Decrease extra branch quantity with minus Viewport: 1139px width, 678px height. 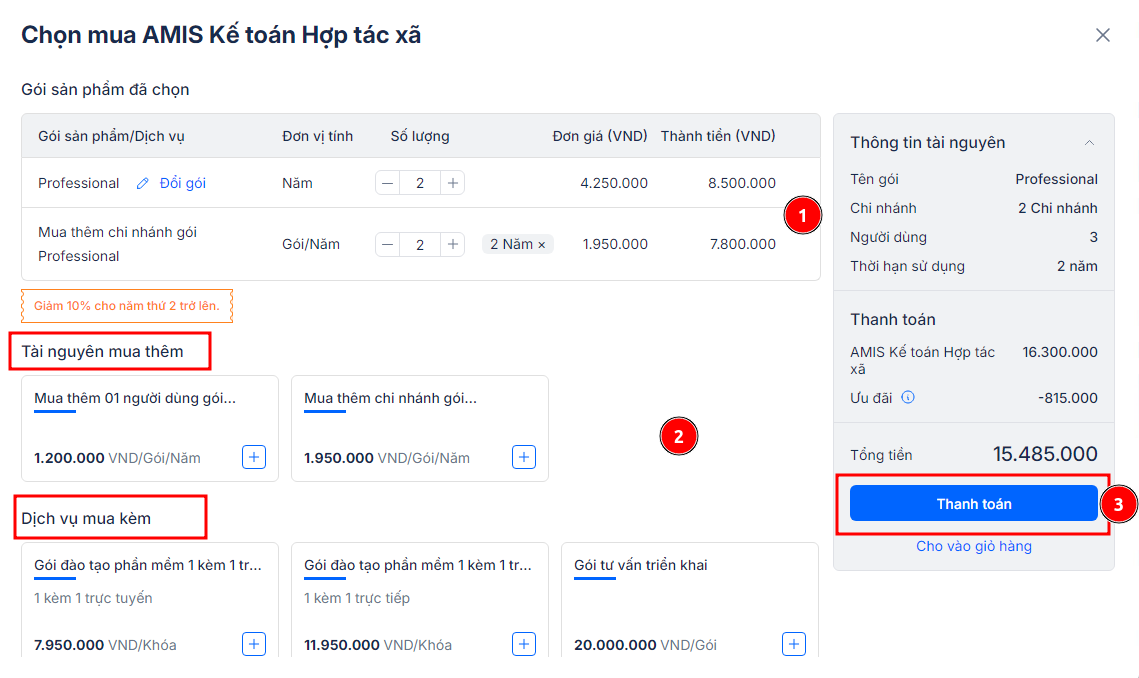pyautogui.click(x=388, y=245)
